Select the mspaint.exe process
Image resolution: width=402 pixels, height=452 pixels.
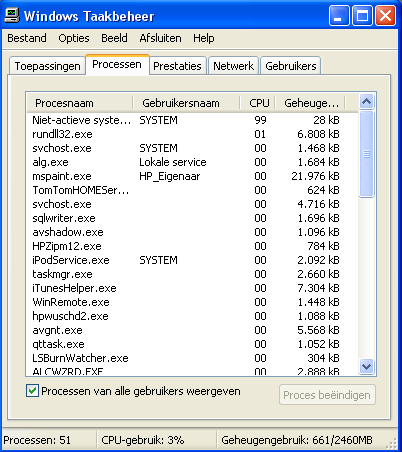point(192,176)
